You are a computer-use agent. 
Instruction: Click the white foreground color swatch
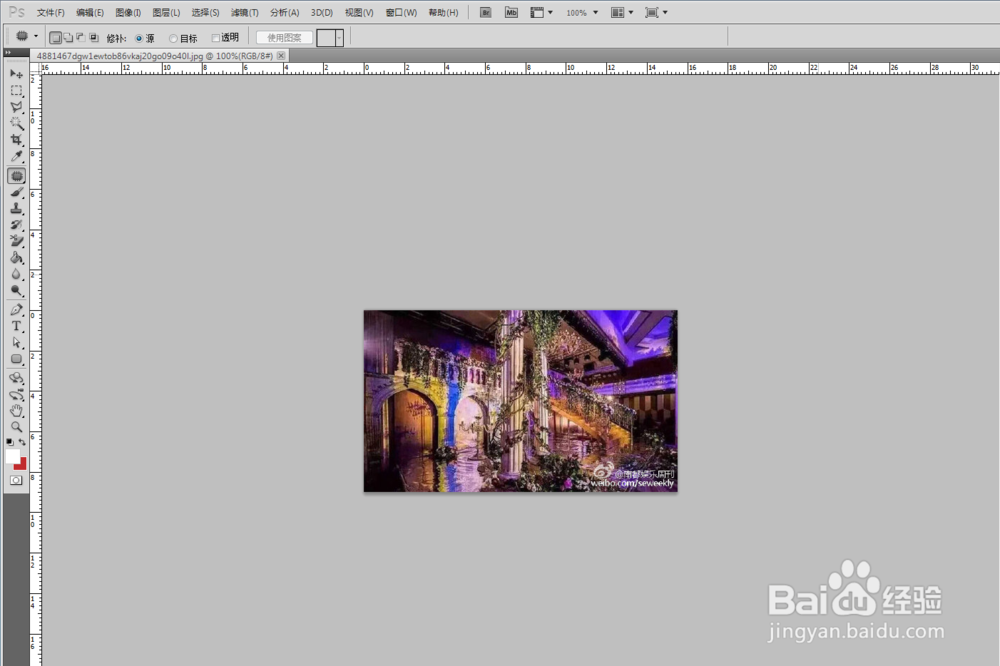click(12, 455)
